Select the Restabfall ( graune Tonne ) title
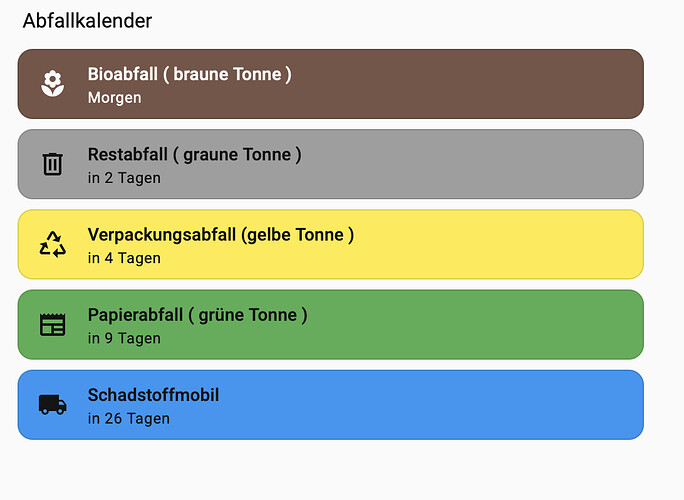Viewport: 684px width, 500px height. [194, 154]
